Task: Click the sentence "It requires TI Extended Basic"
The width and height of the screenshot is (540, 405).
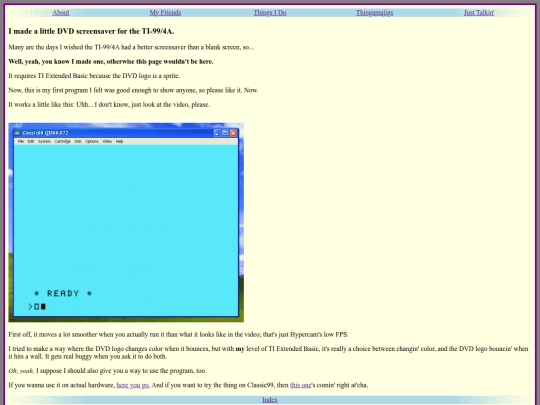Action: pos(94,76)
